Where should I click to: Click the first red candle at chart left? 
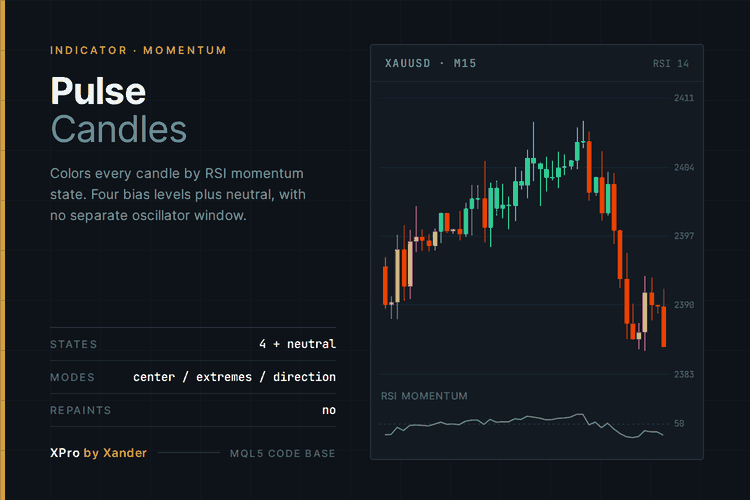[385, 286]
